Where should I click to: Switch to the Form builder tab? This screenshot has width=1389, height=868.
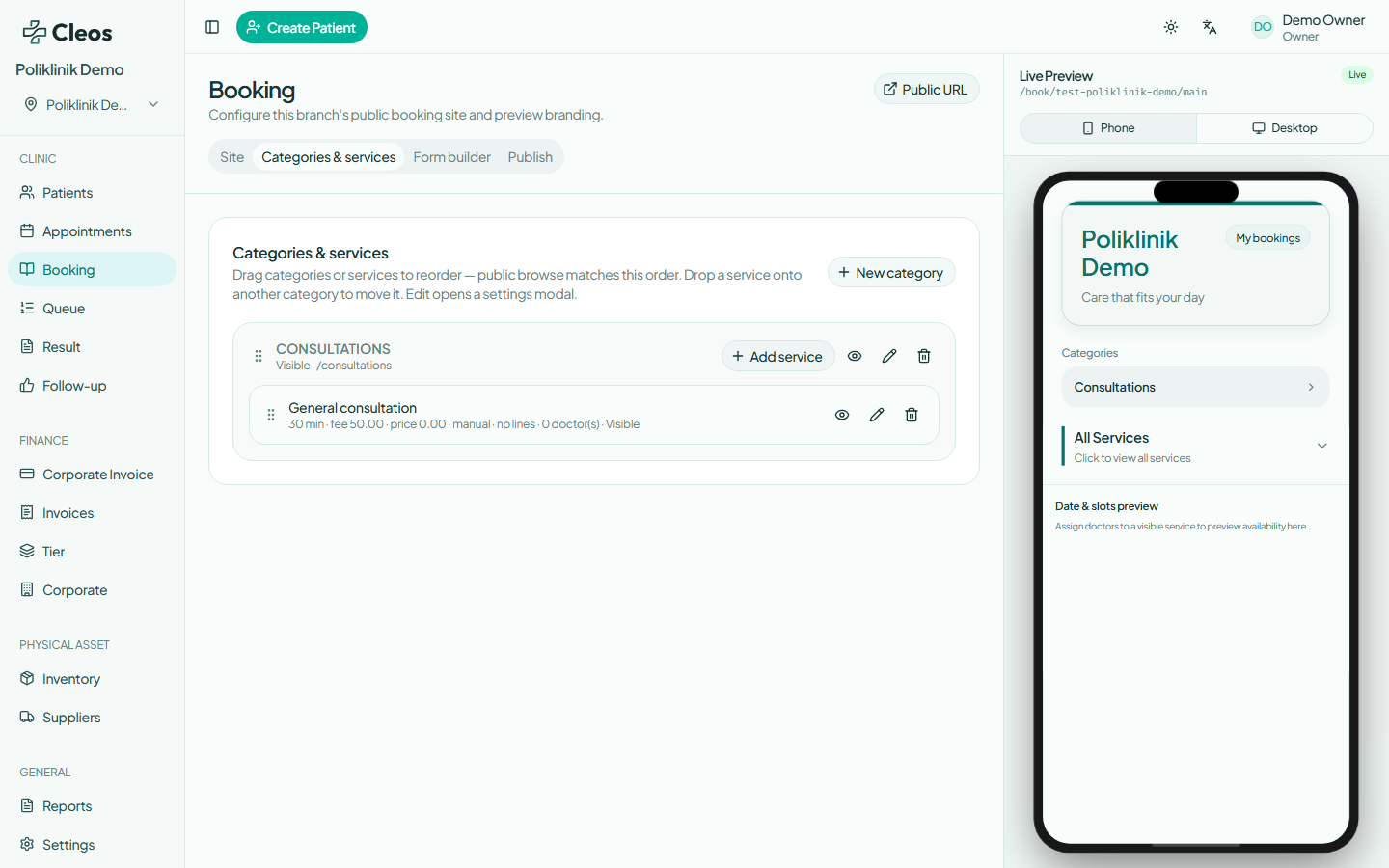[452, 157]
